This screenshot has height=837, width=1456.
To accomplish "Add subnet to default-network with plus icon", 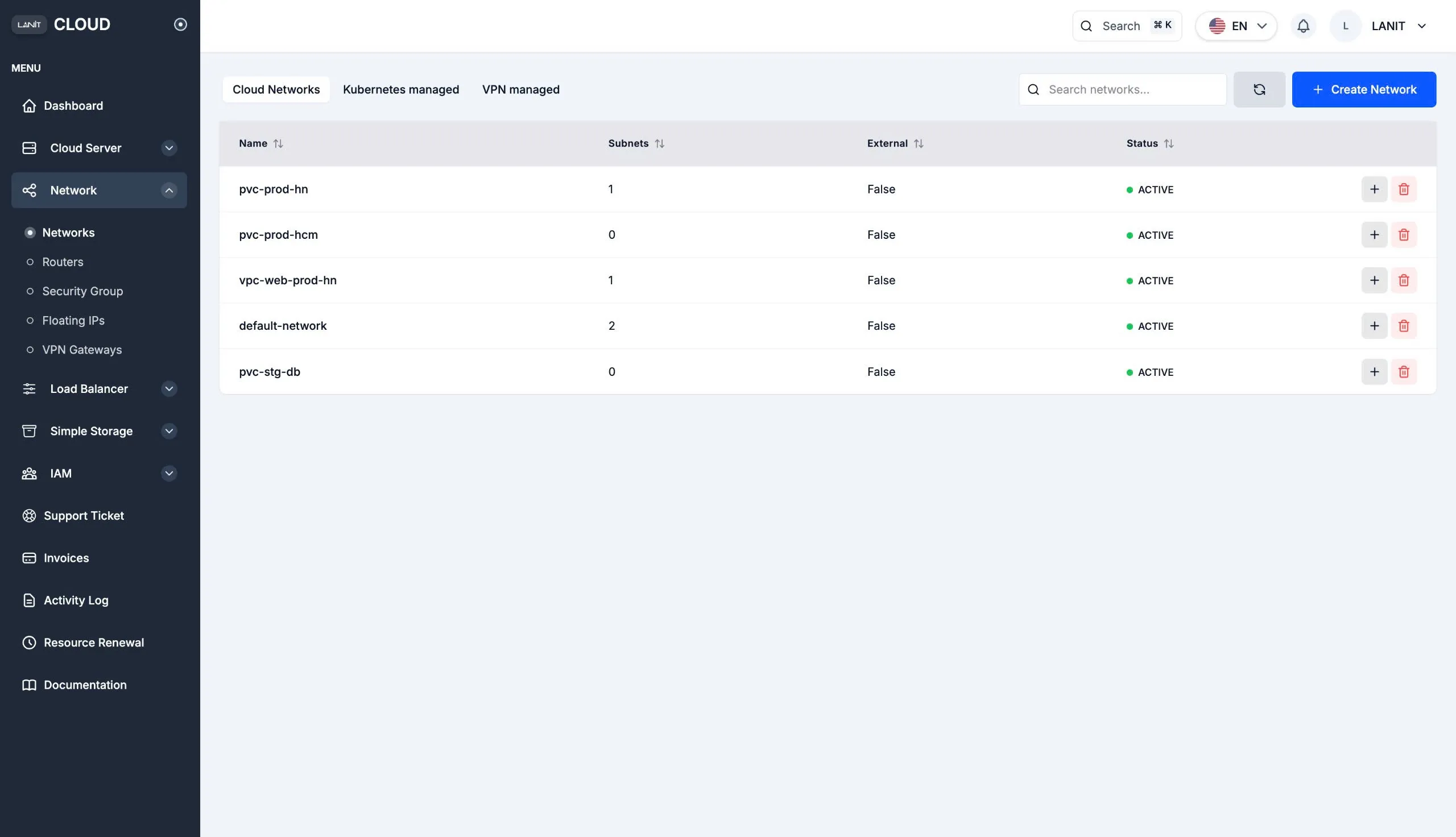I will [x=1374, y=326].
